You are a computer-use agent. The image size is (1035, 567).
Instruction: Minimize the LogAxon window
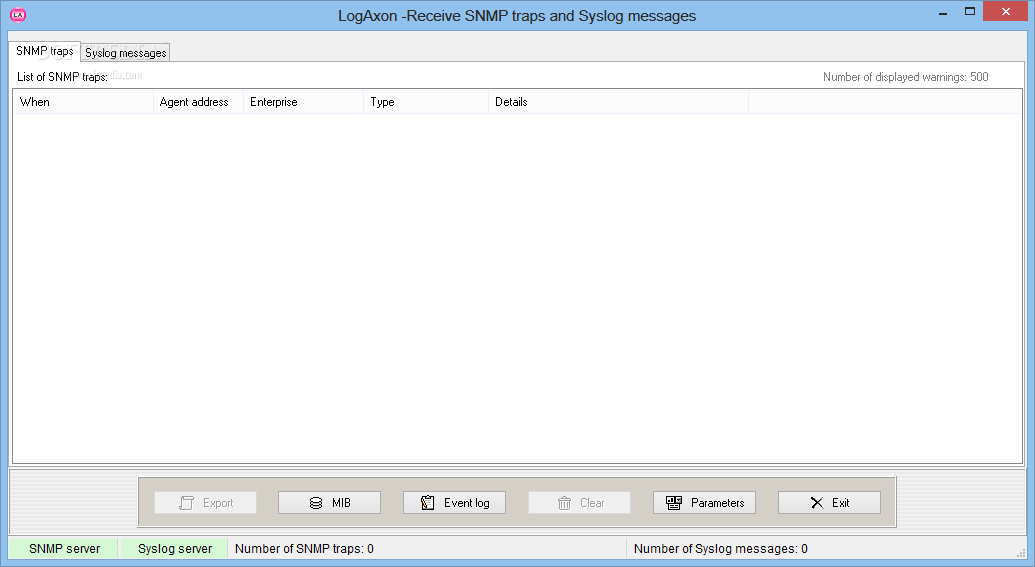point(943,12)
